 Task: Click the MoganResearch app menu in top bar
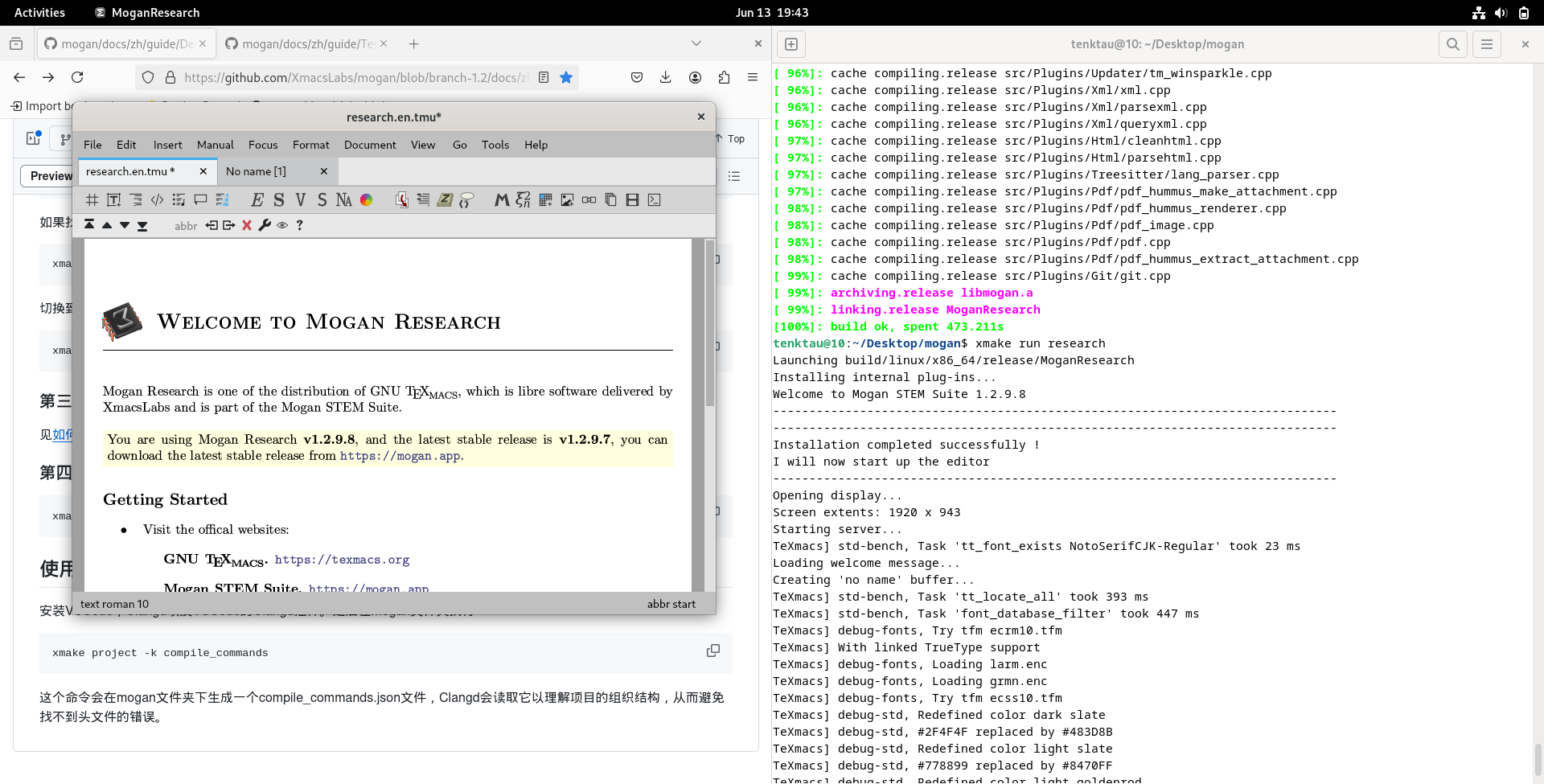coord(147,12)
